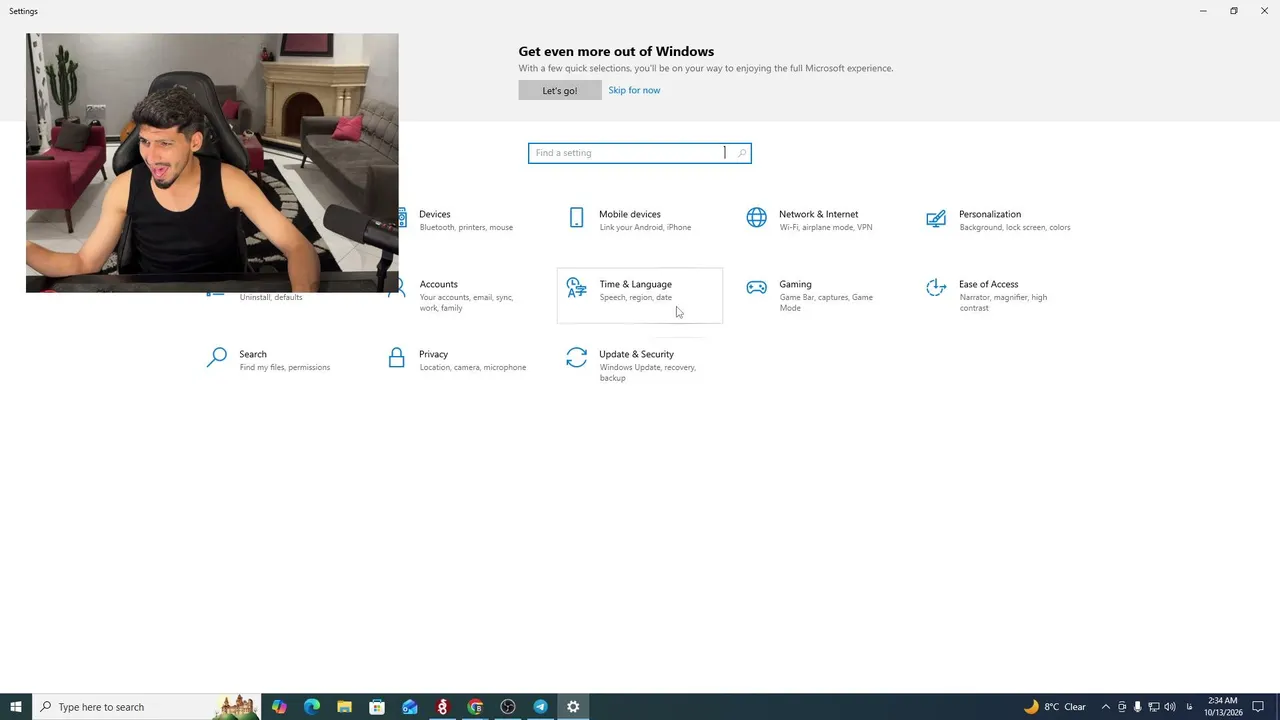Screen dimensions: 1280x720
Task: Switch to Google Chrome on the taskbar
Action: click(x=475, y=707)
